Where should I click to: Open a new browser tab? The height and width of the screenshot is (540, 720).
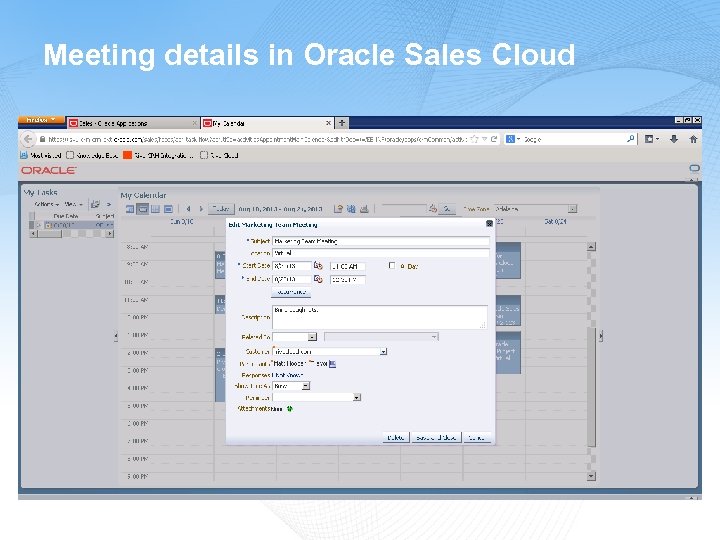click(x=342, y=123)
